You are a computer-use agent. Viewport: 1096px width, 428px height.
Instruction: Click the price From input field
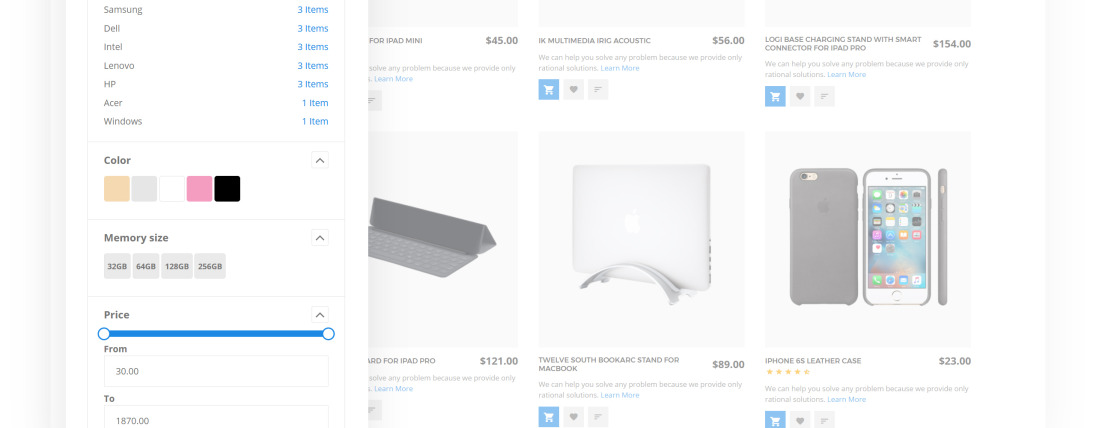[216, 371]
